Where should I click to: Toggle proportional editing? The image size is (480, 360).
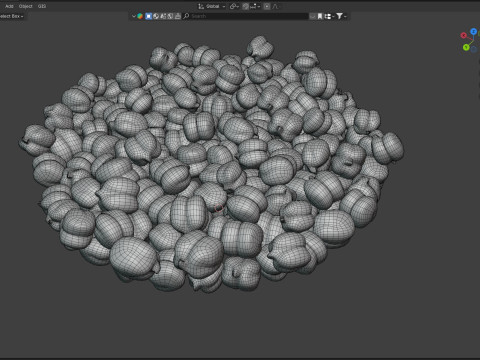[x=267, y=6]
